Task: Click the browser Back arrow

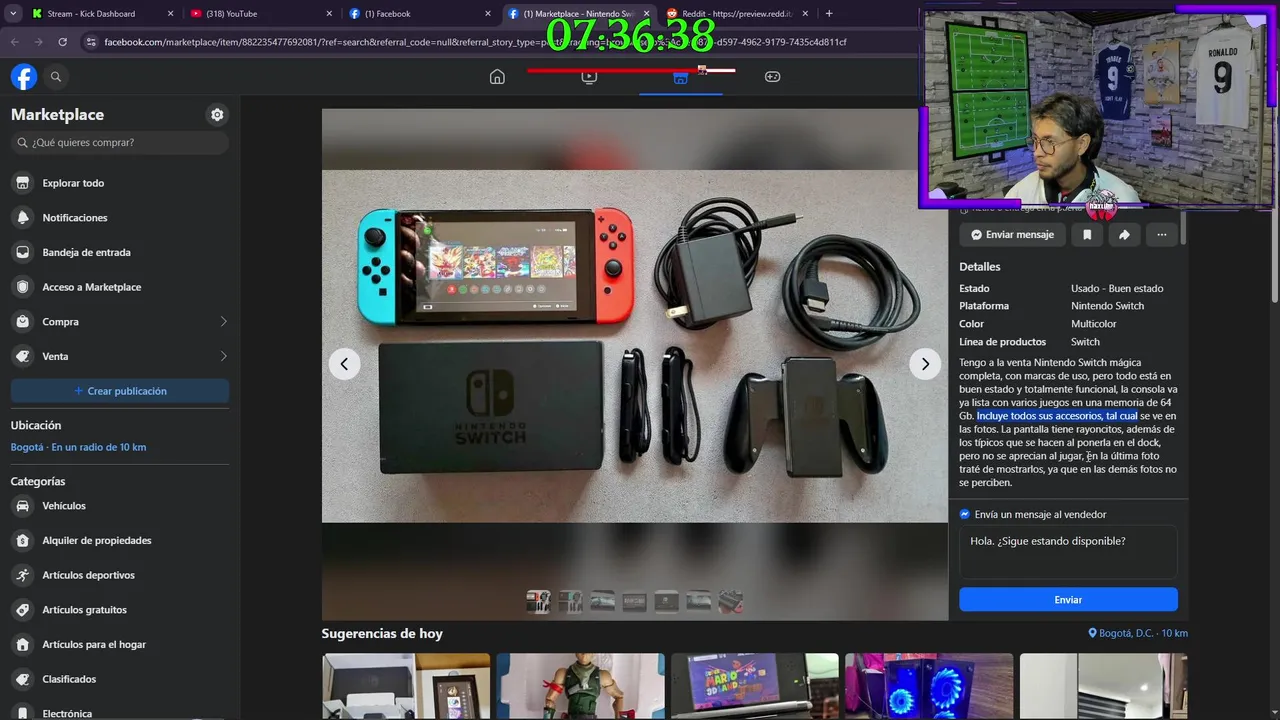Action: tap(15, 42)
